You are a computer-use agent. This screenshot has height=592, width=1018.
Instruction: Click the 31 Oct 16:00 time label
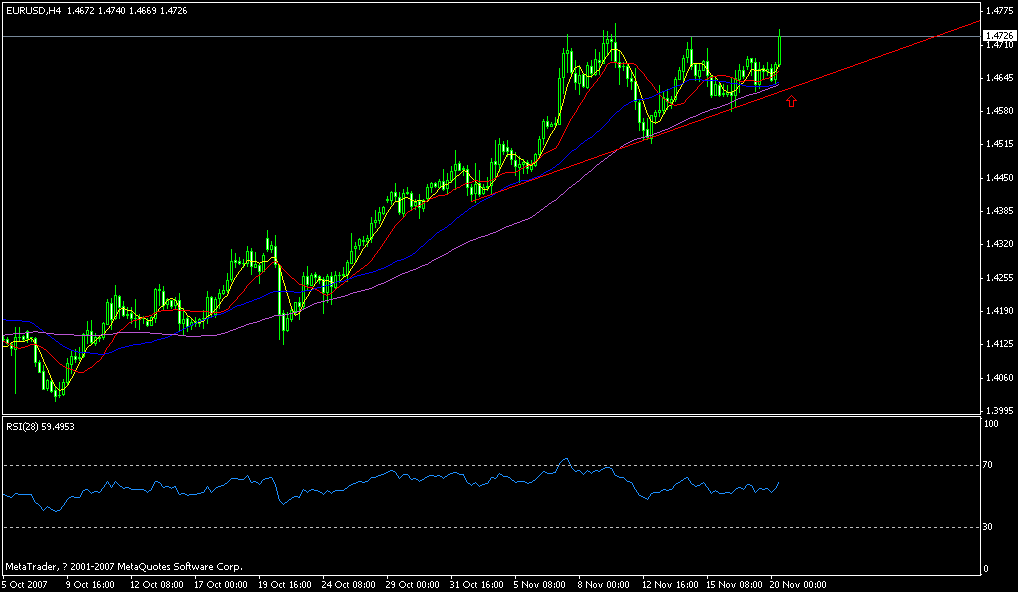tap(477, 585)
